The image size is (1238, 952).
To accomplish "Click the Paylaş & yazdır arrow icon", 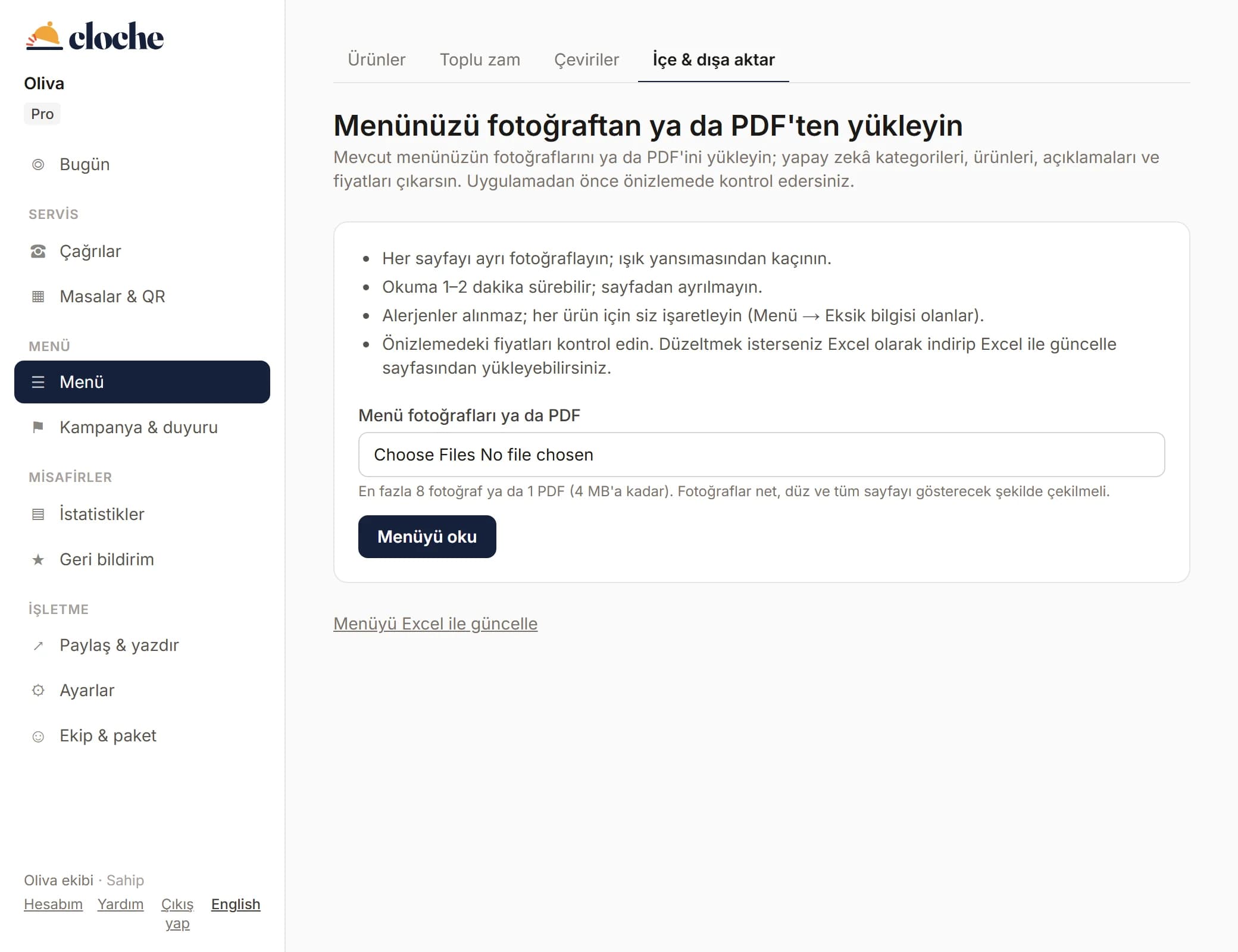I will click(38, 646).
